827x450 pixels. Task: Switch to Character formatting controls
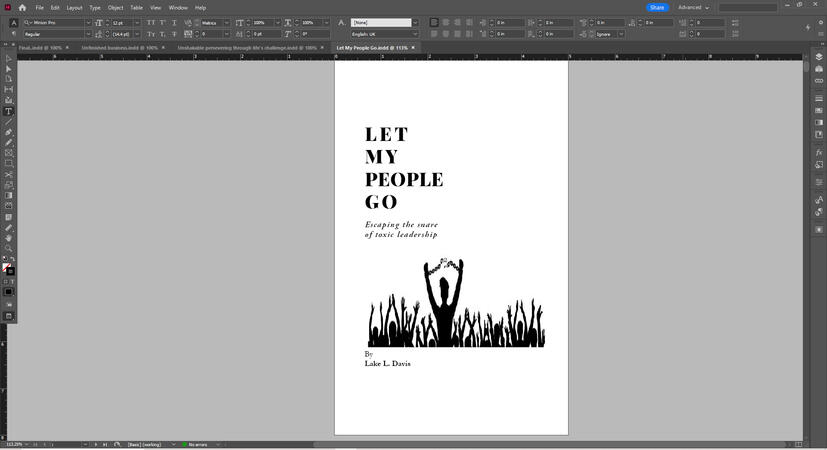tap(13, 22)
